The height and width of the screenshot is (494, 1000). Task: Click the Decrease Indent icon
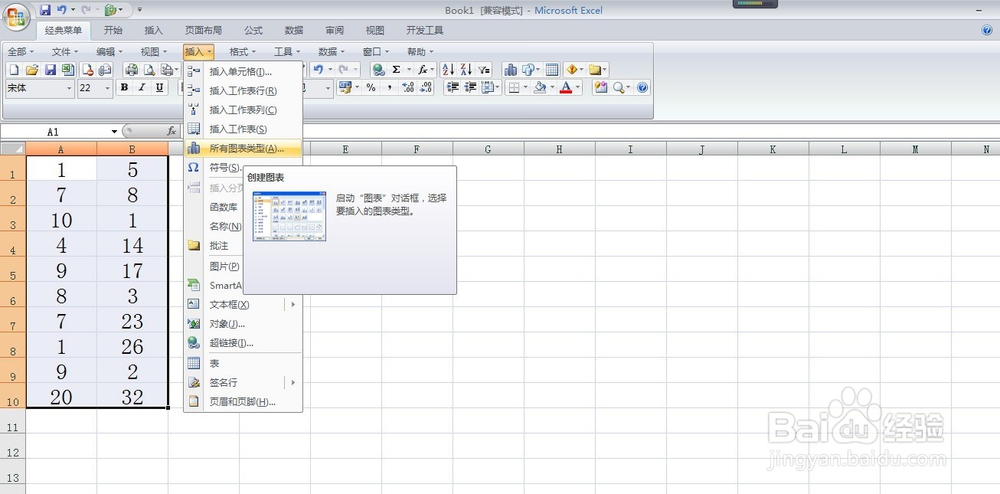[x=453, y=88]
